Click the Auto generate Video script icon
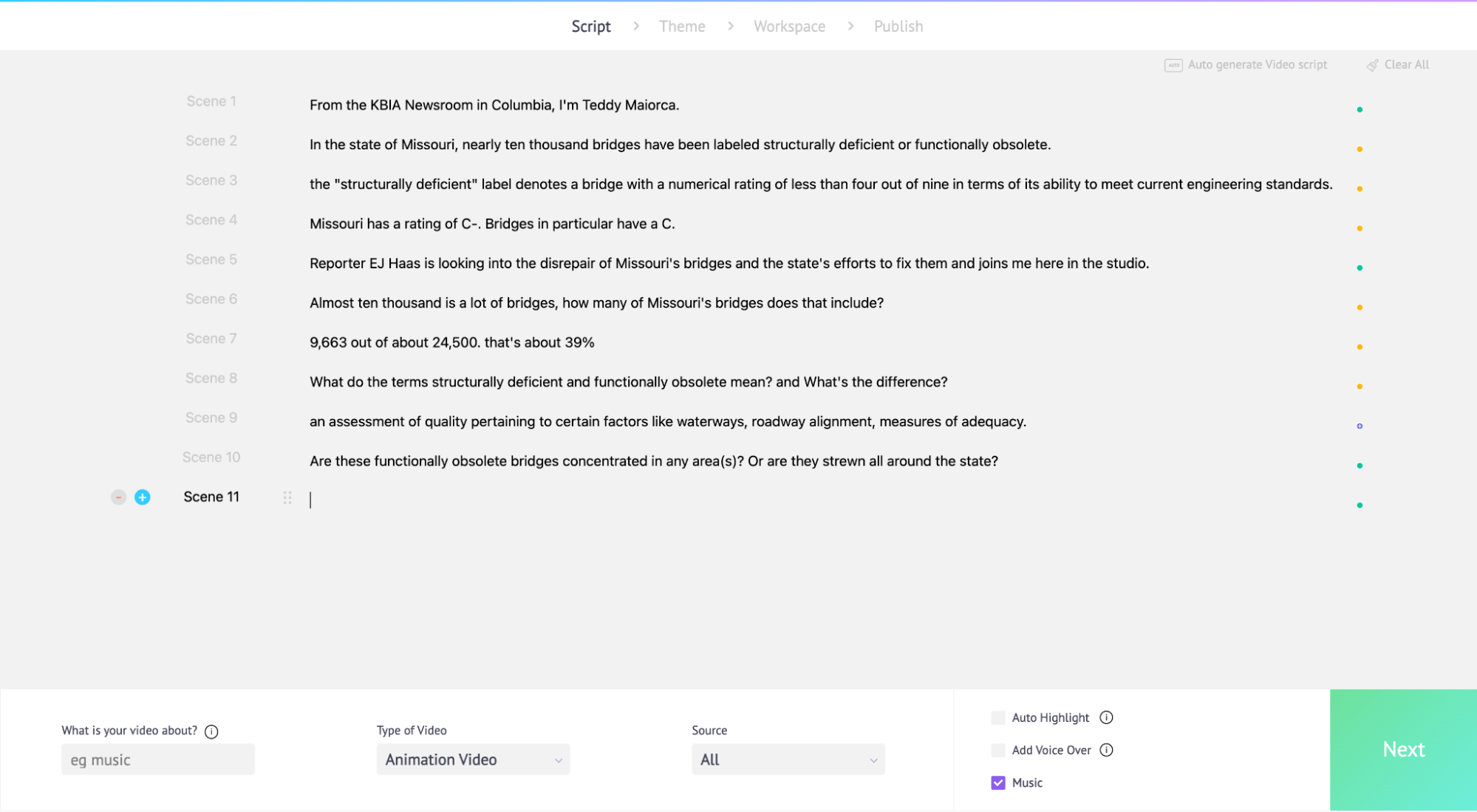The image size is (1477, 812). tap(1173, 65)
